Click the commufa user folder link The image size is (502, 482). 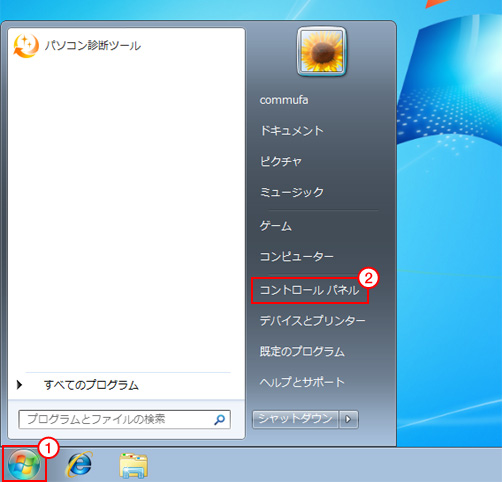point(284,100)
